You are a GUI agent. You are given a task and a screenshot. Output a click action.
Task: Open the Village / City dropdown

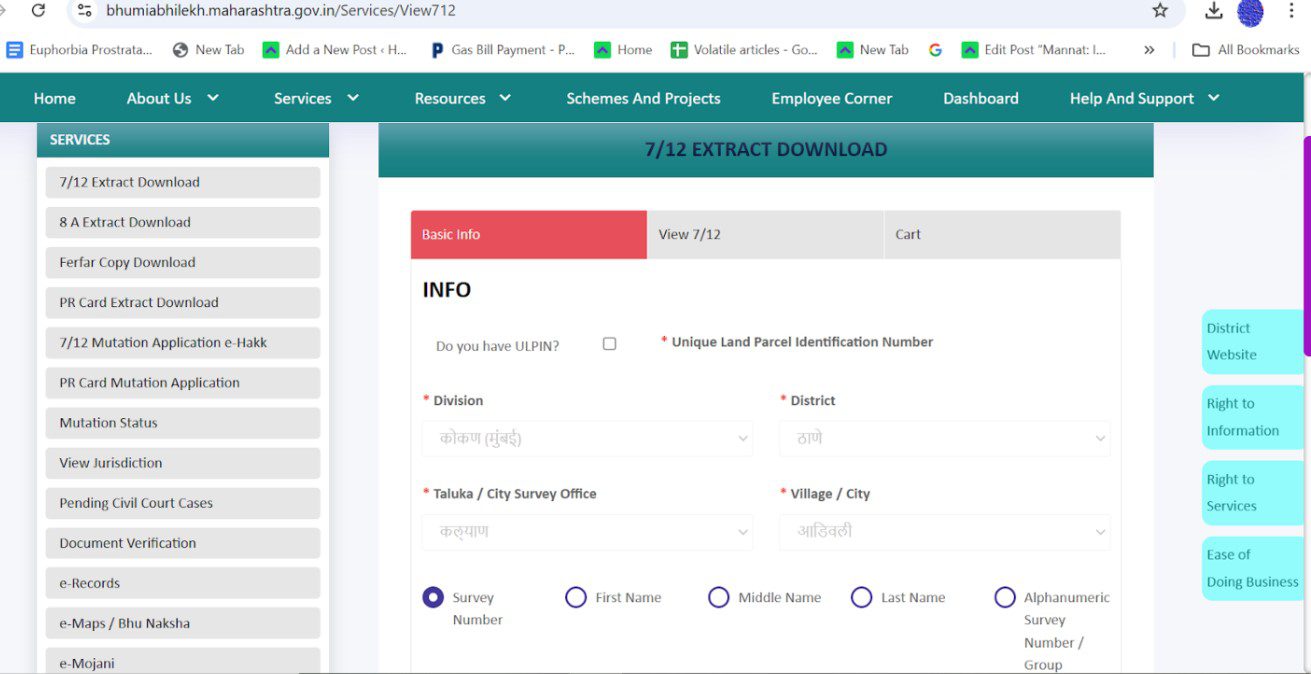pos(944,532)
